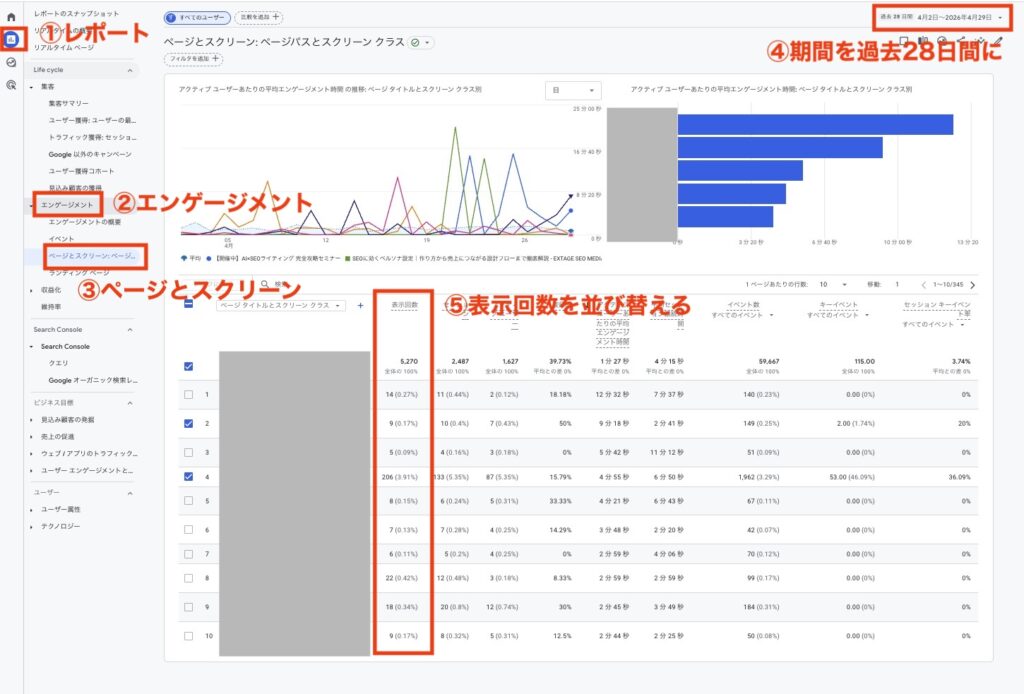Open the Explore icon in left rail
Image resolution: width=1024 pixels, height=694 pixels.
[x=11, y=62]
